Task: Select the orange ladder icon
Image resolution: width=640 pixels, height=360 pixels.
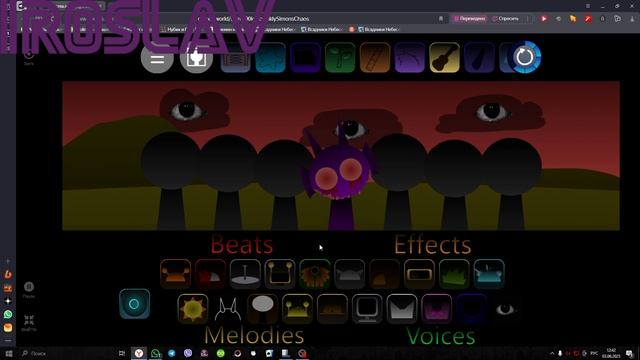Action: [375, 58]
